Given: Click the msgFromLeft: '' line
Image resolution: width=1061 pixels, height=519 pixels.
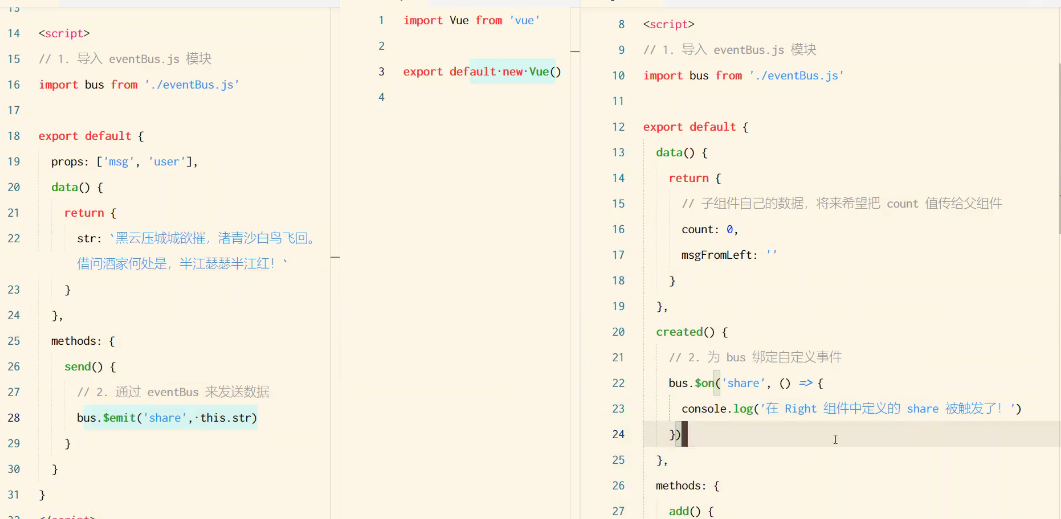Looking at the screenshot, I should pyautogui.click(x=730, y=255).
